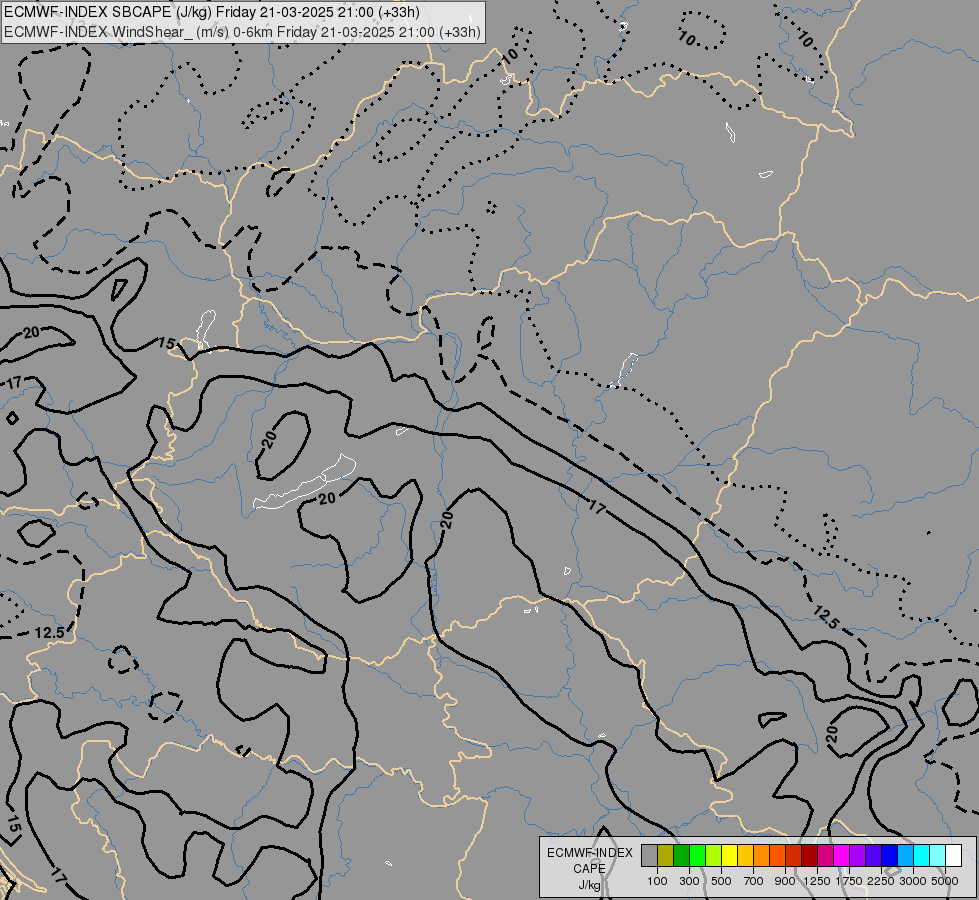Image resolution: width=979 pixels, height=900 pixels.
Task: Pick the saturated cyan legend swatch
Action: (x=922, y=855)
